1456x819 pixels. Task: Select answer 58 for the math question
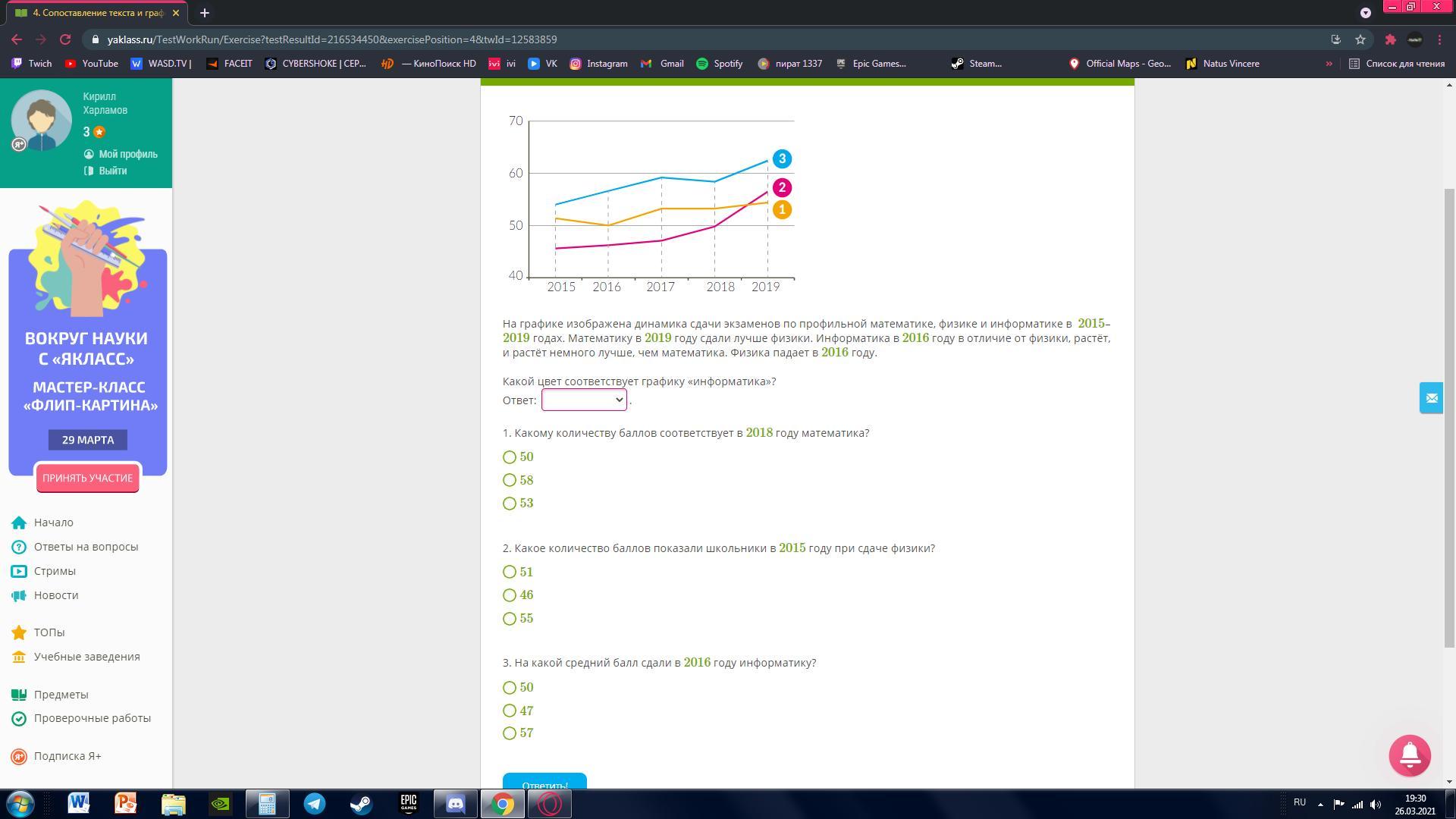point(510,480)
